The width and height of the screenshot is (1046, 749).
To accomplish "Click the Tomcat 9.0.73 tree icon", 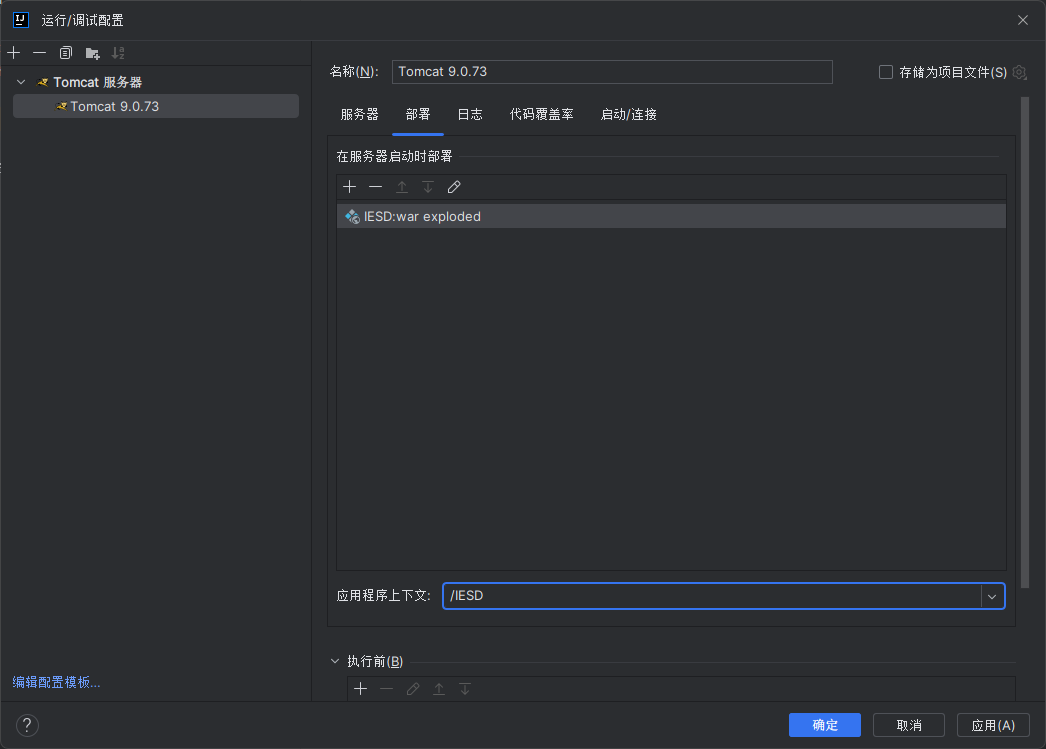I will coord(61,106).
